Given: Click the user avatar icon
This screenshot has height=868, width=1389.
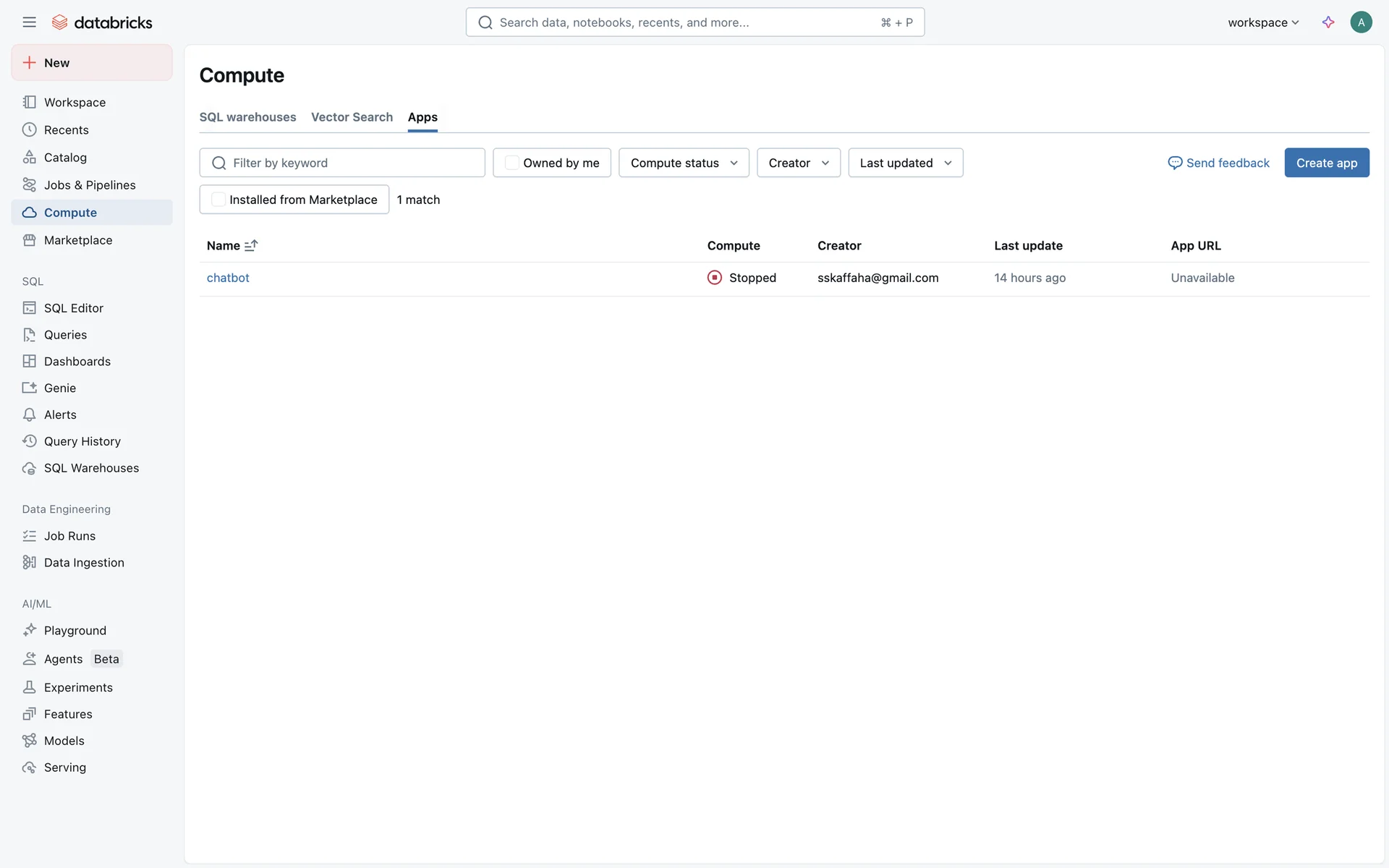Looking at the screenshot, I should pyautogui.click(x=1361, y=22).
